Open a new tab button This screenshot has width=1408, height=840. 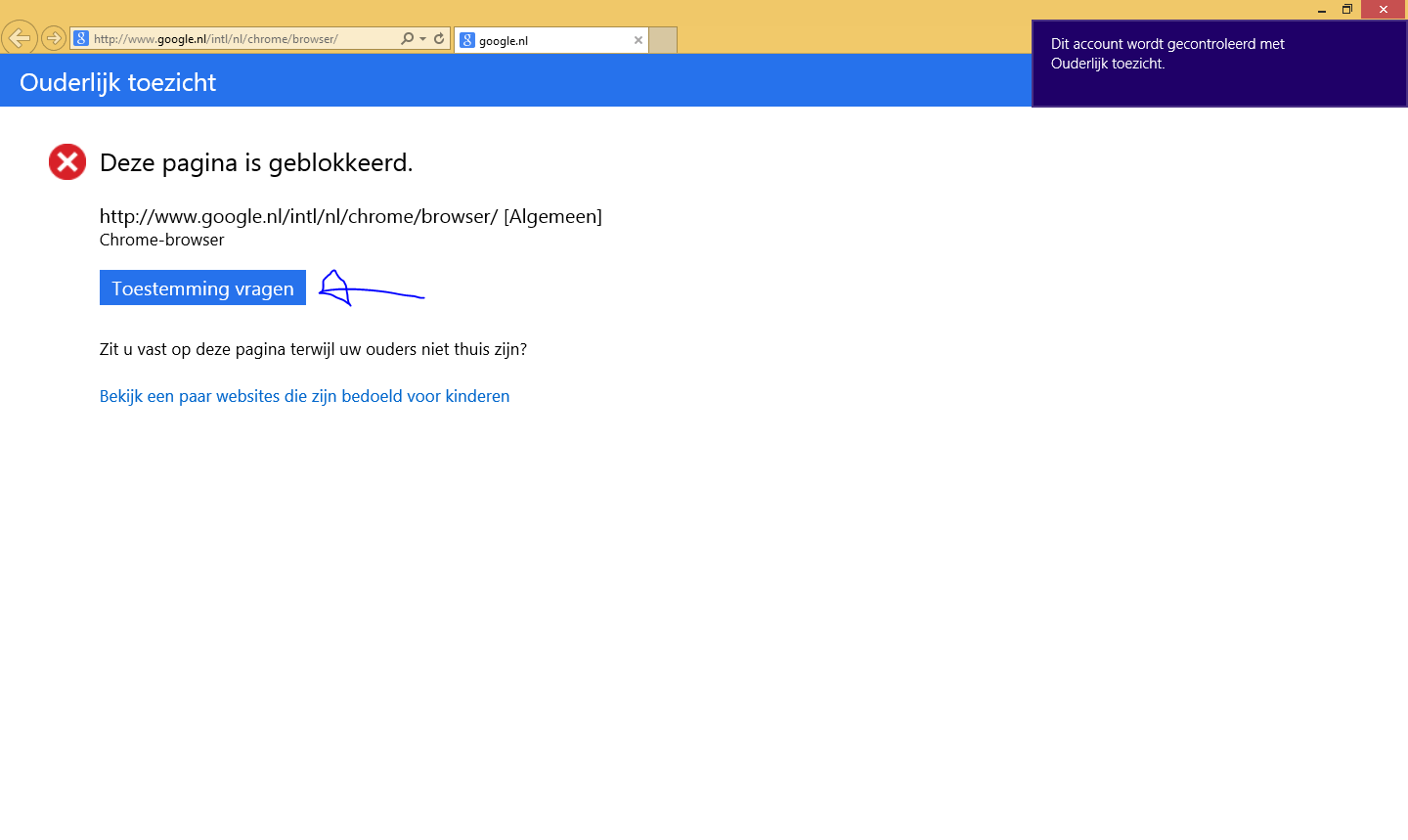pos(663,40)
